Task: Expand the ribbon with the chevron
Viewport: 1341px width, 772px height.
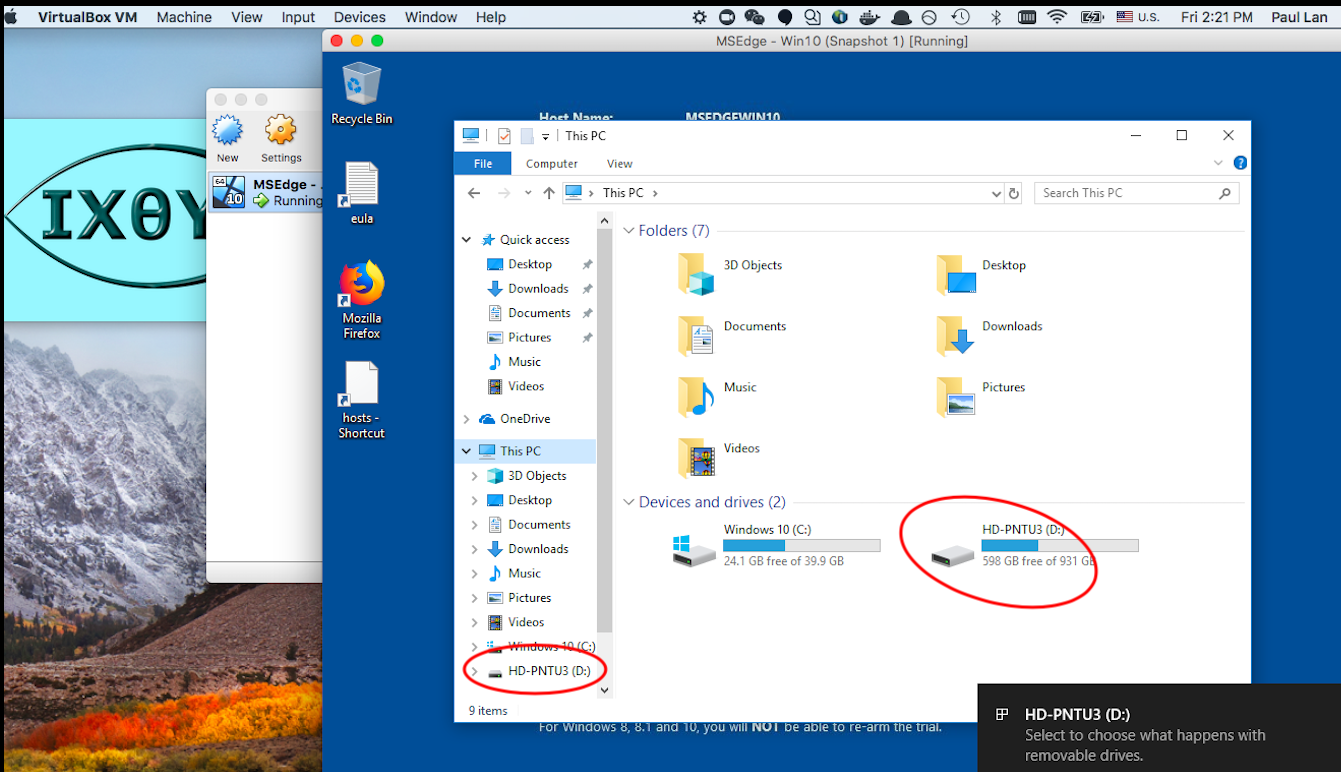Action: coord(1218,163)
